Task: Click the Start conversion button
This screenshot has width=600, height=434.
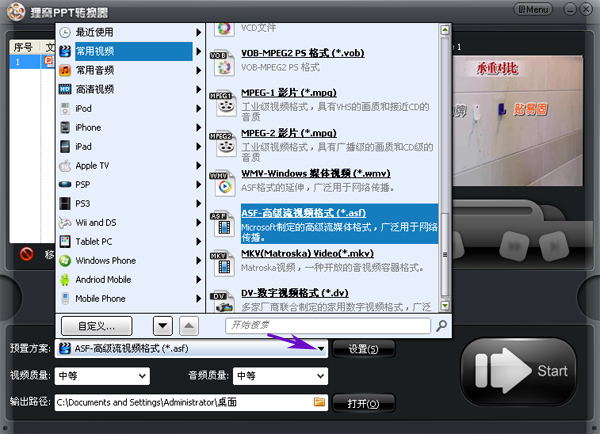Action: coord(518,371)
